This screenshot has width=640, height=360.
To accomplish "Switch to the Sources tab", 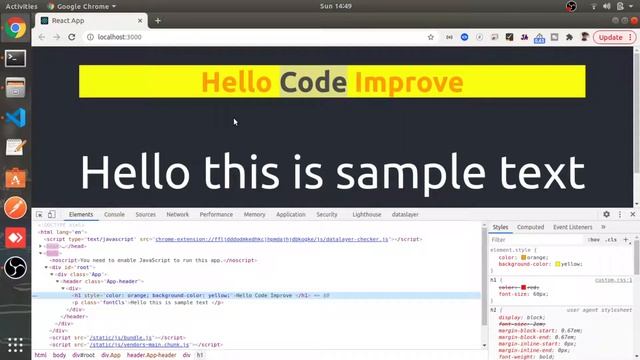I will coord(146,214).
